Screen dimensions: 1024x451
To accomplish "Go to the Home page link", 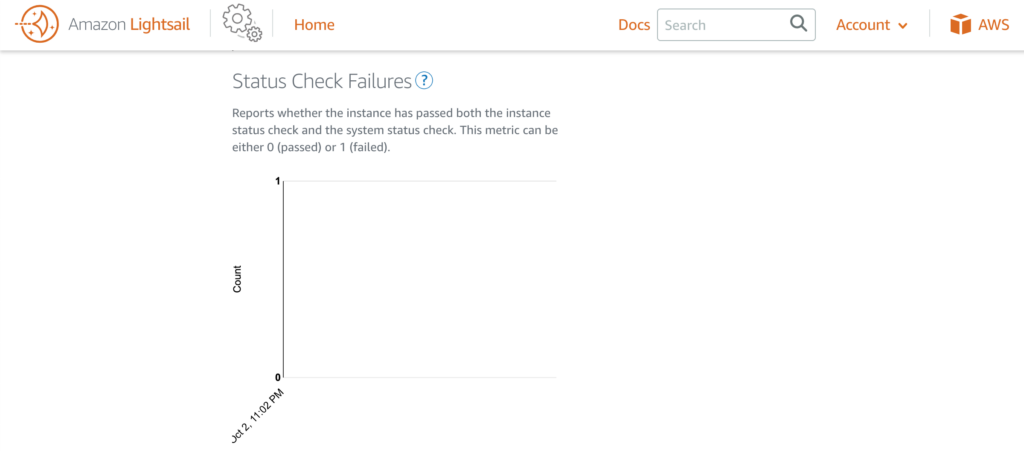I will [x=314, y=25].
